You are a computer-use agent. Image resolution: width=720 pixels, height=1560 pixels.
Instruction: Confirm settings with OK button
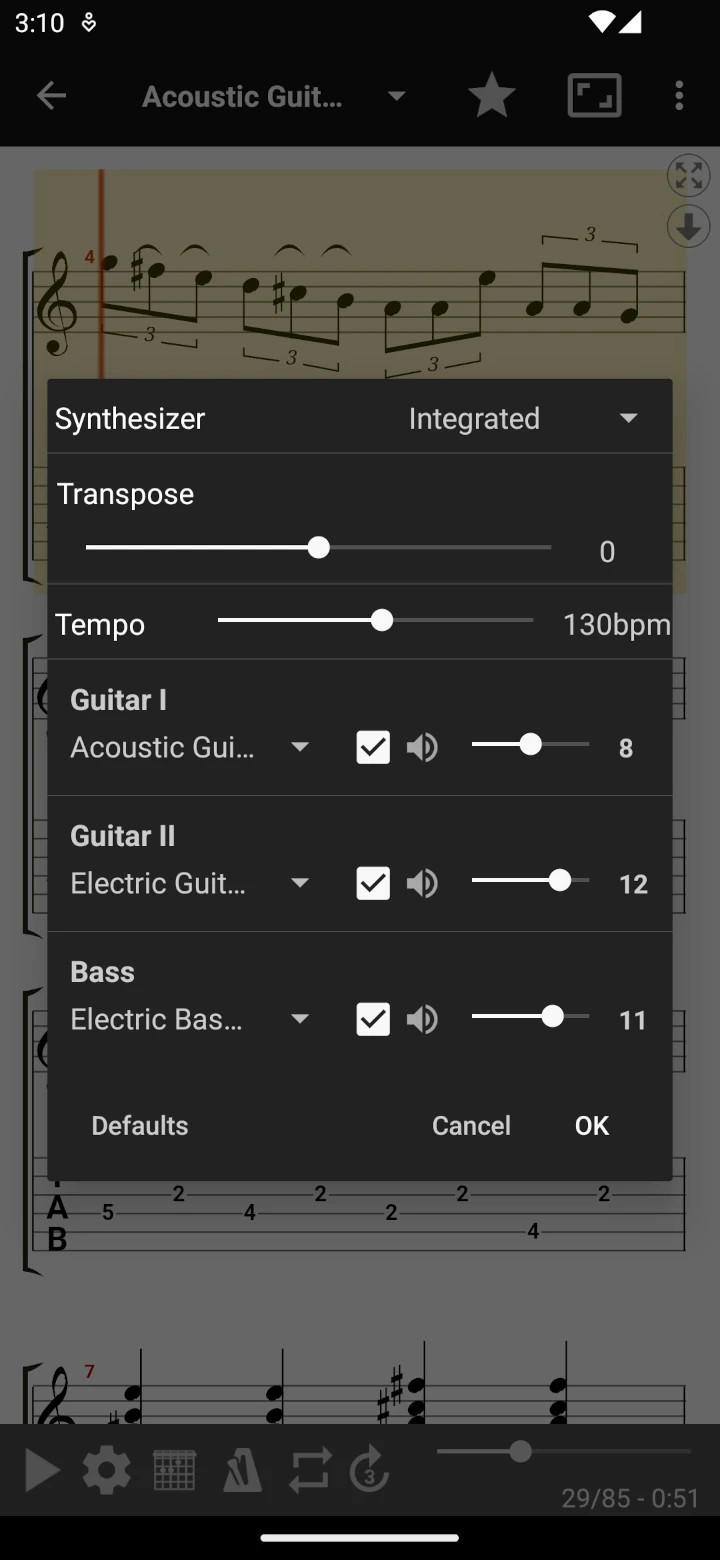pyautogui.click(x=591, y=1125)
